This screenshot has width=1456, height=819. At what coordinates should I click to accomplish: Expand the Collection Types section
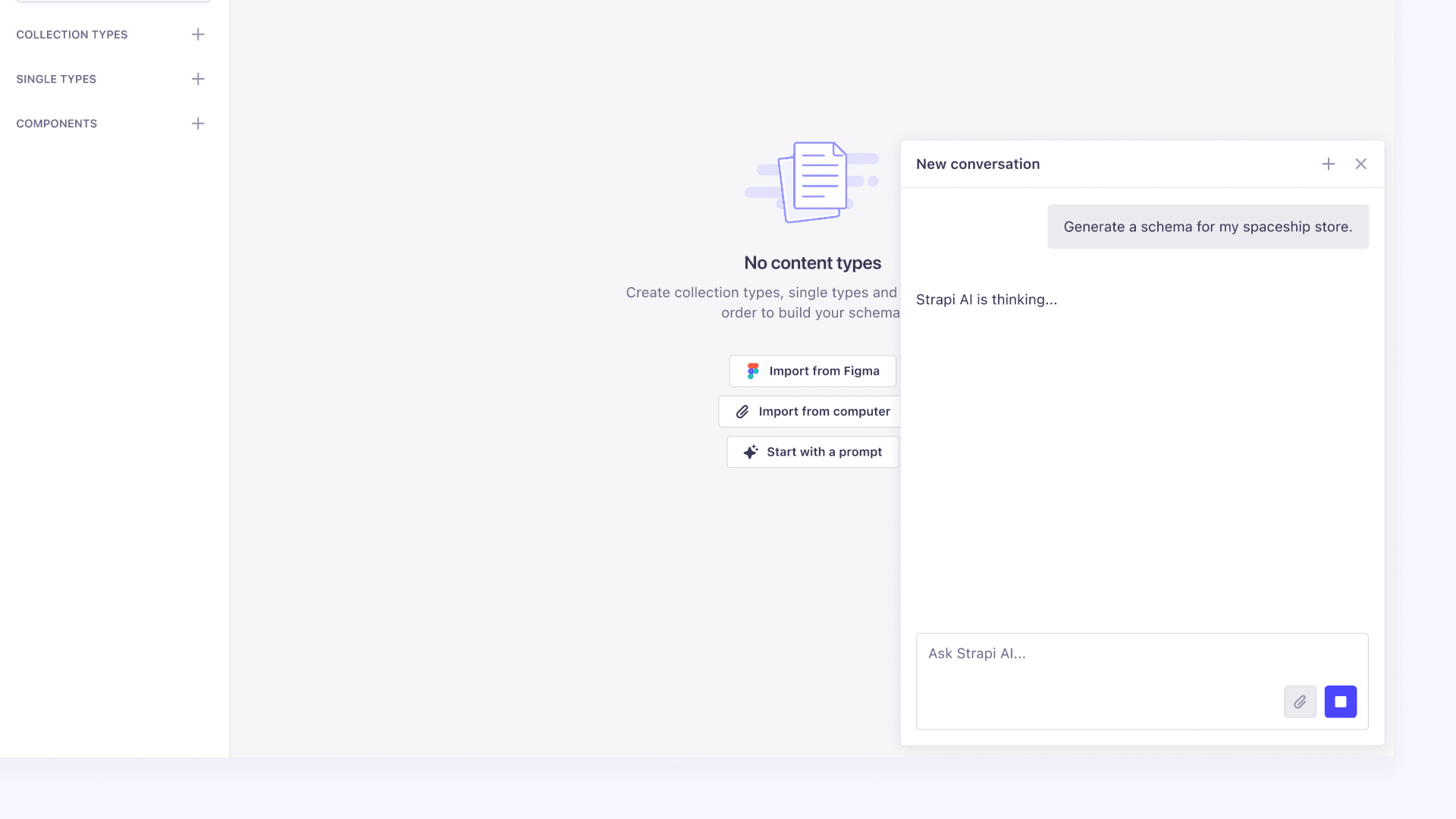(72, 35)
